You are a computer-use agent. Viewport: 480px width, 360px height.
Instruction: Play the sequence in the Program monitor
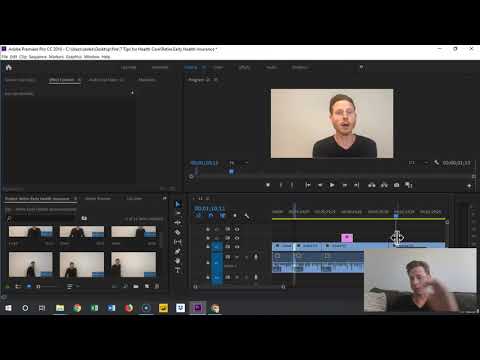(332, 185)
